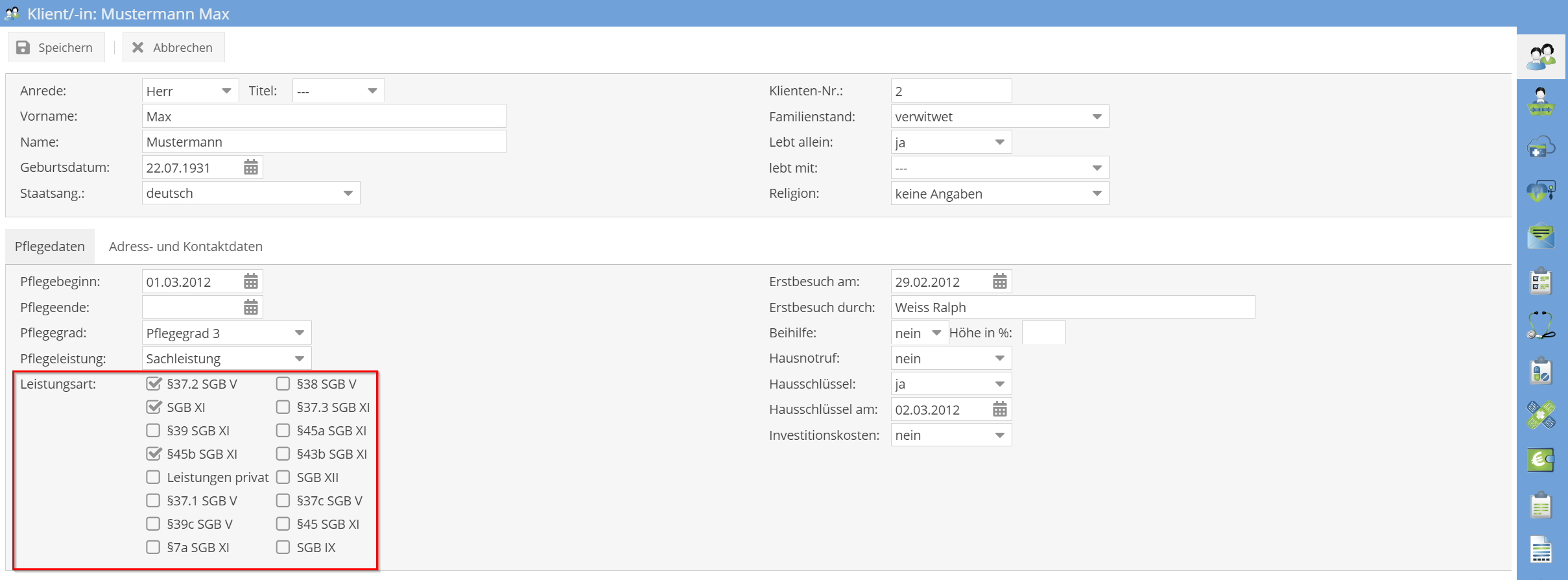Tick the §45 SGB XI checkbox

tap(283, 524)
